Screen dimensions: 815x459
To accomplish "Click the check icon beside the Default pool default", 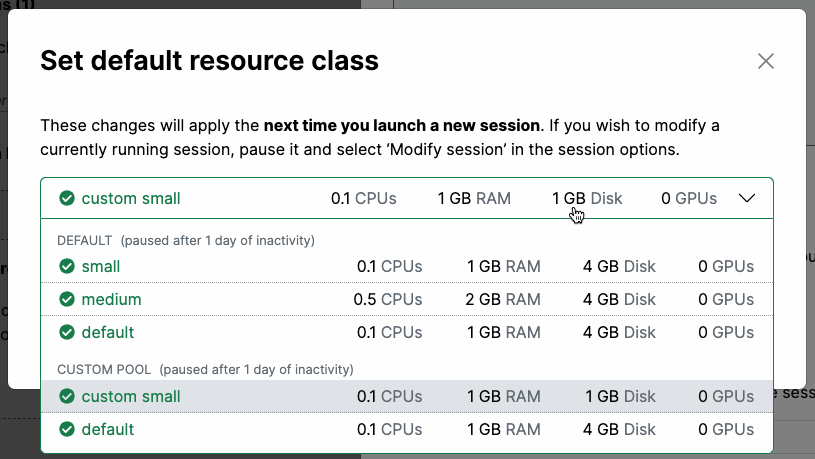I will pyautogui.click(x=67, y=332).
